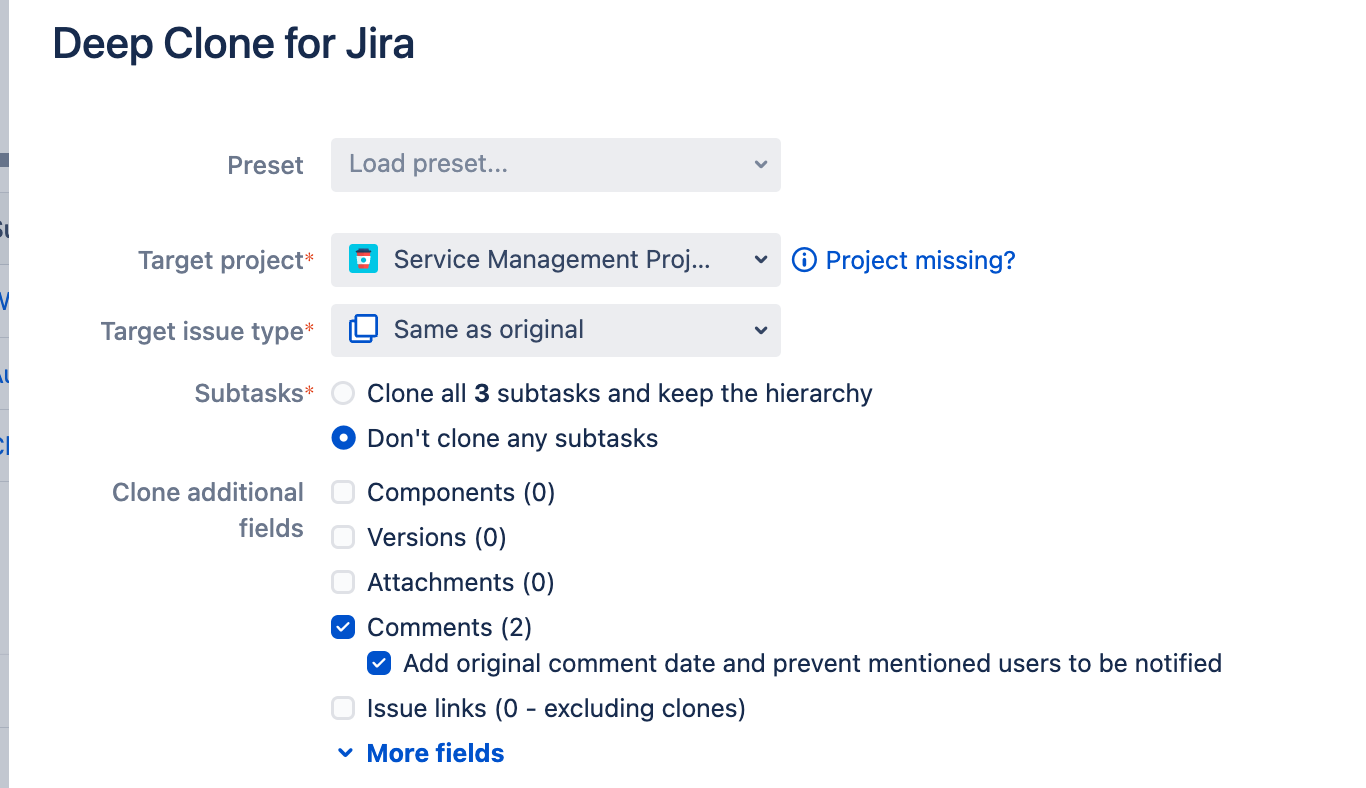This screenshot has height=788, width=1366.
Task: Enable the Versions checkbox
Action: pyautogui.click(x=343, y=537)
